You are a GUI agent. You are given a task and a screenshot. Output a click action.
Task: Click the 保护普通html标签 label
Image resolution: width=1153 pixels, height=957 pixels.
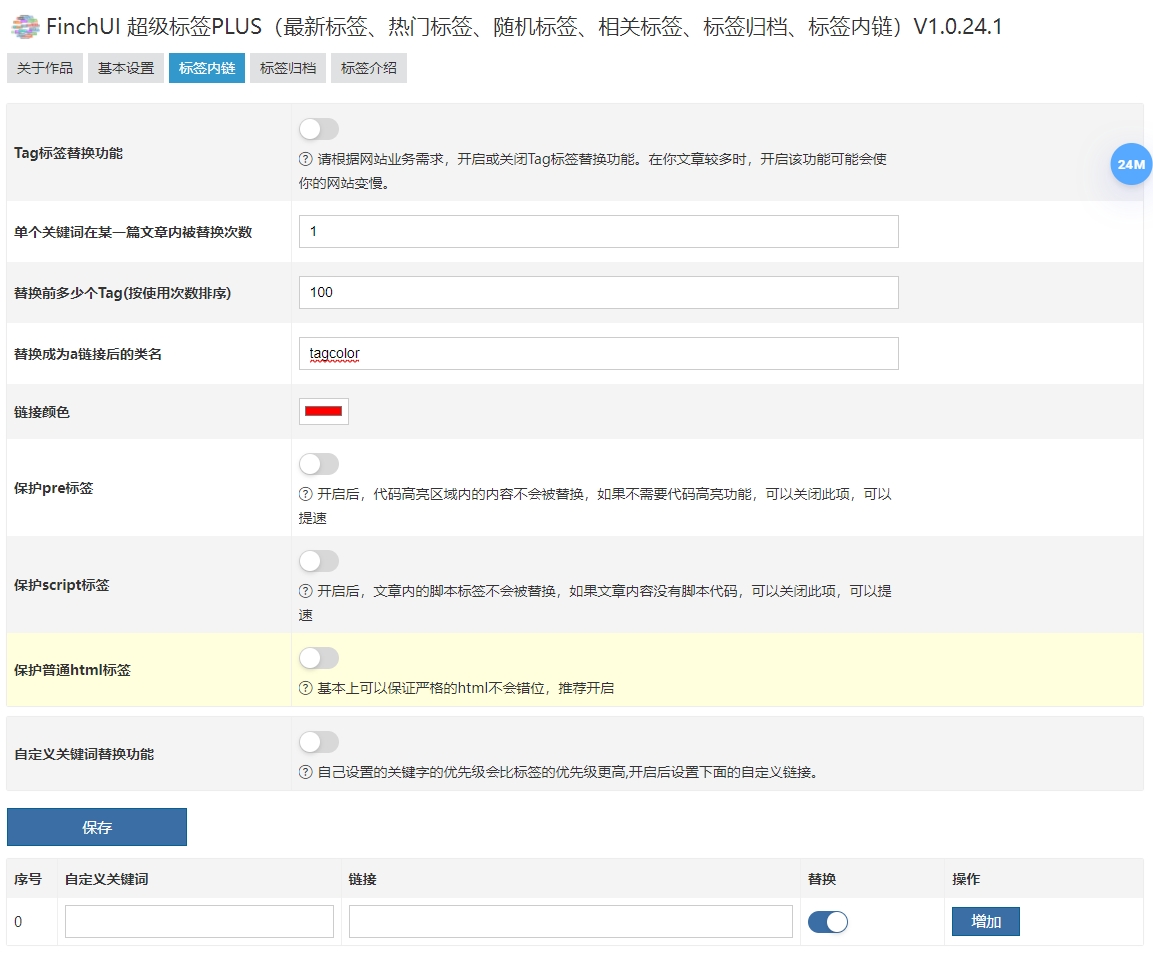[72, 670]
